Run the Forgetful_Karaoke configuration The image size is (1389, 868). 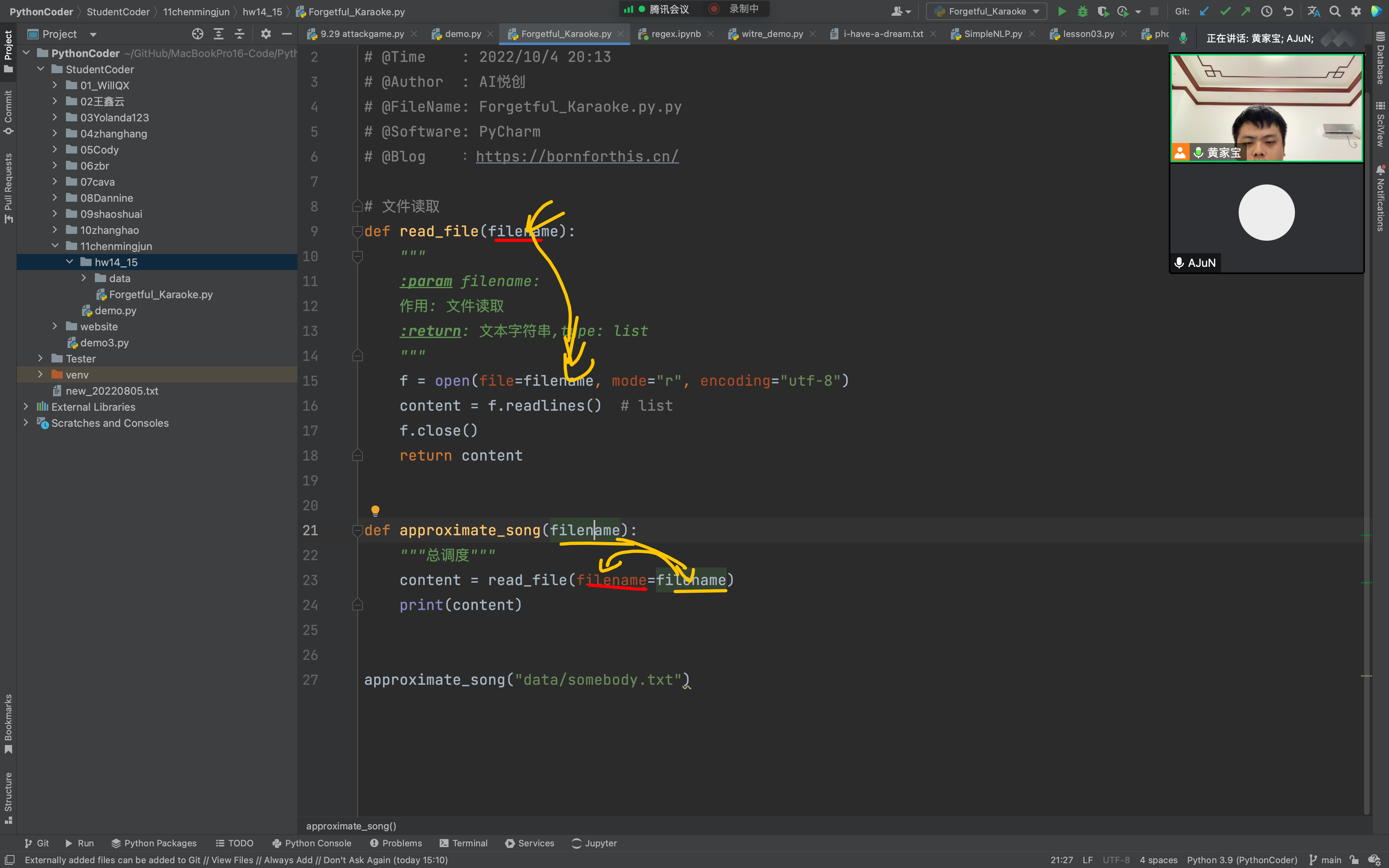1062,11
